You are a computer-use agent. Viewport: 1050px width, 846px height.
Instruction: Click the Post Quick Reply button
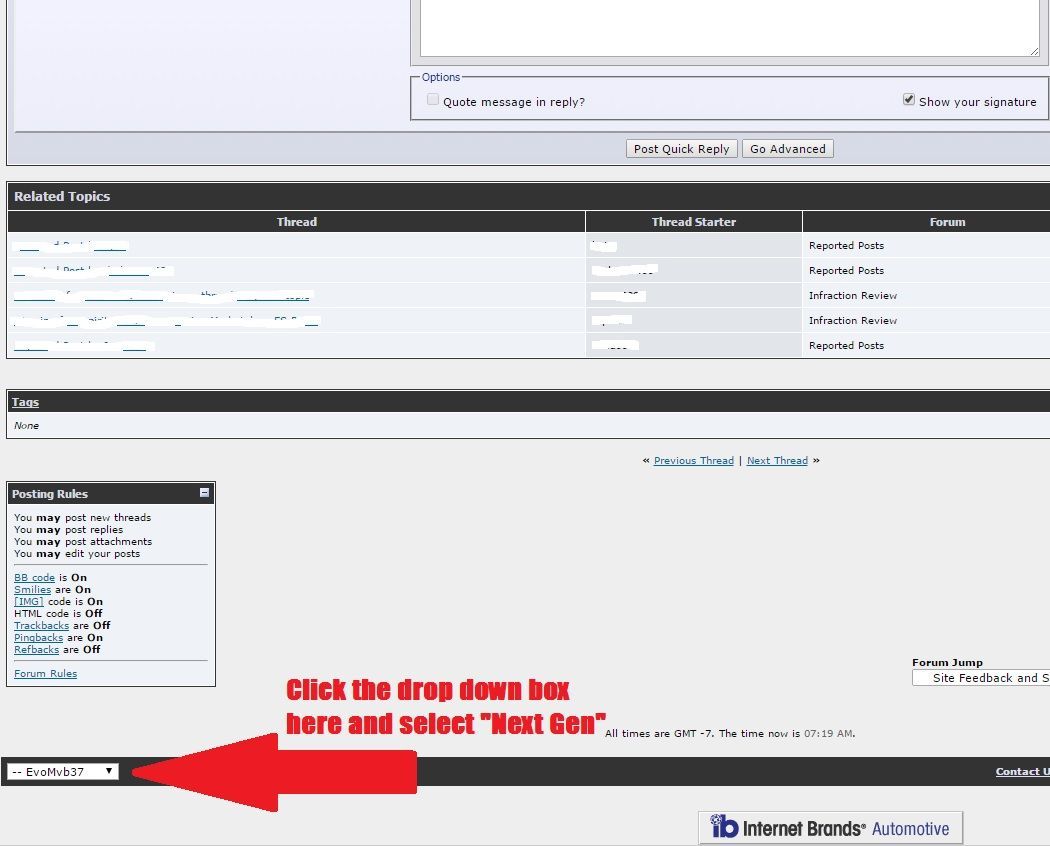pyautogui.click(x=682, y=149)
